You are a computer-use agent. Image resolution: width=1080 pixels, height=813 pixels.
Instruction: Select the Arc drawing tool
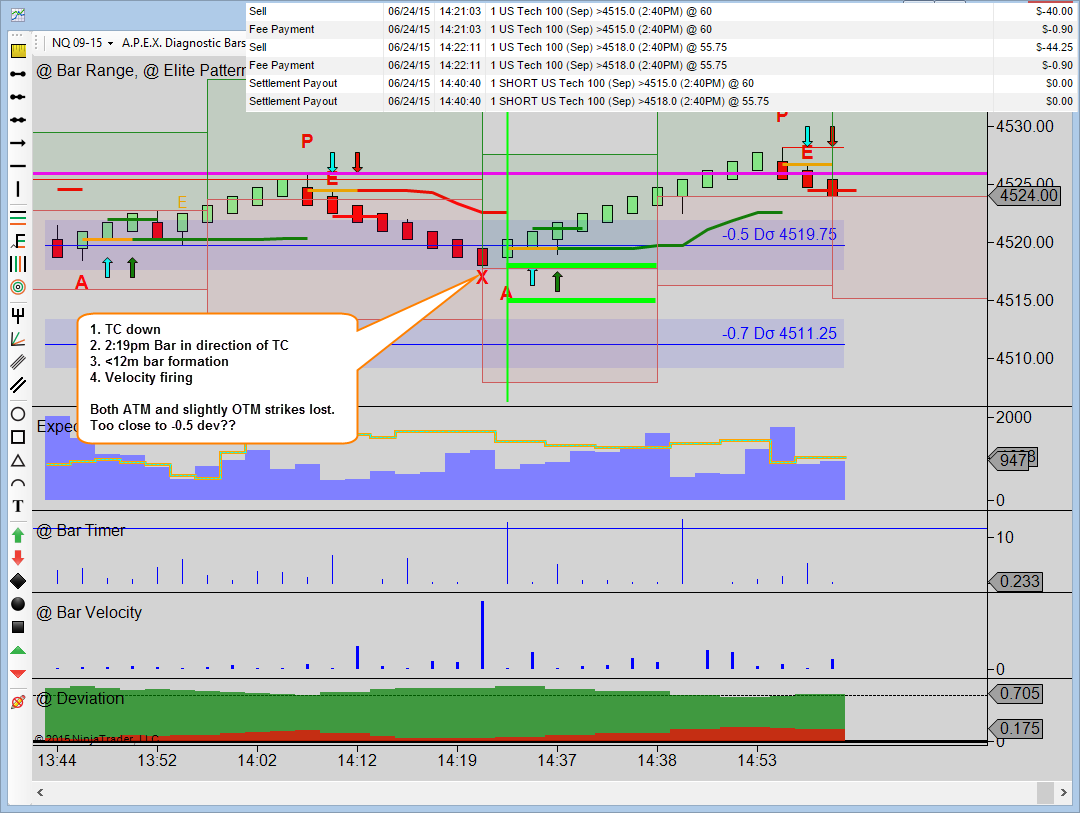coord(18,483)
